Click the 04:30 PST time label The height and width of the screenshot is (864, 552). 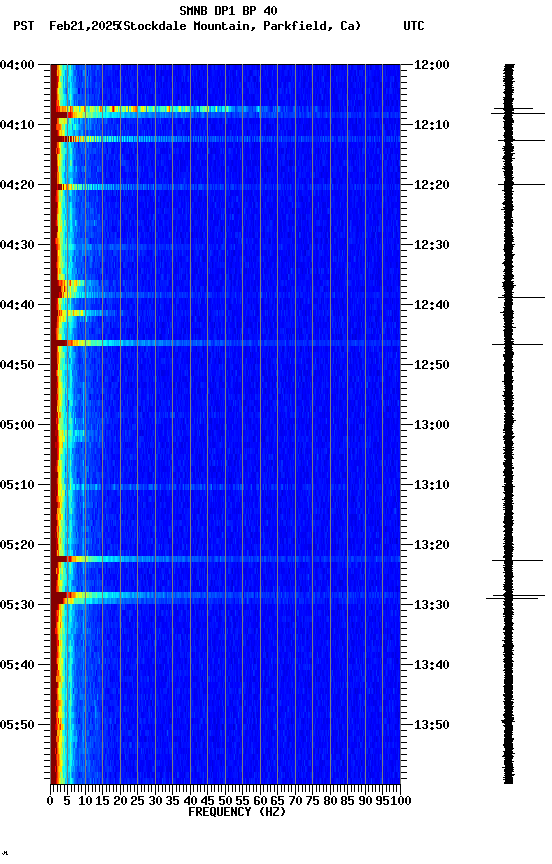click(x=17, y=245)
